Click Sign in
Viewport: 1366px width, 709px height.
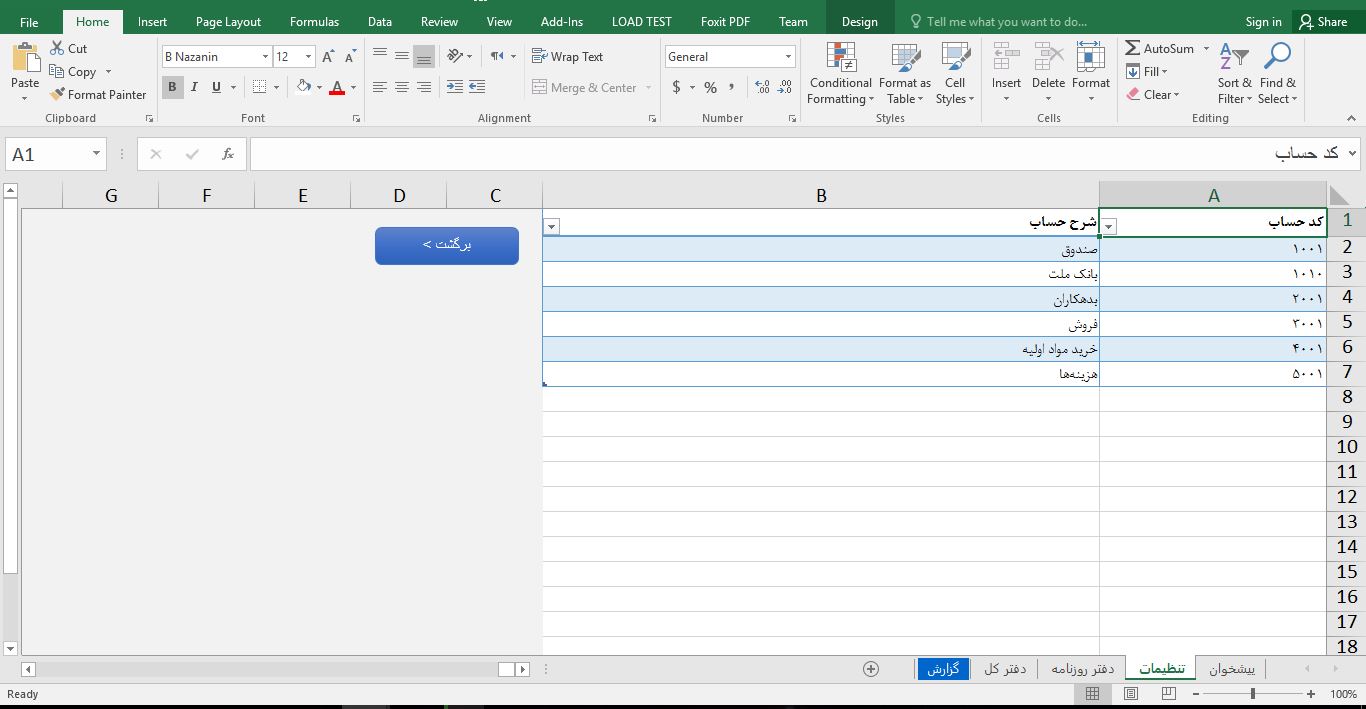(1263, 21)
